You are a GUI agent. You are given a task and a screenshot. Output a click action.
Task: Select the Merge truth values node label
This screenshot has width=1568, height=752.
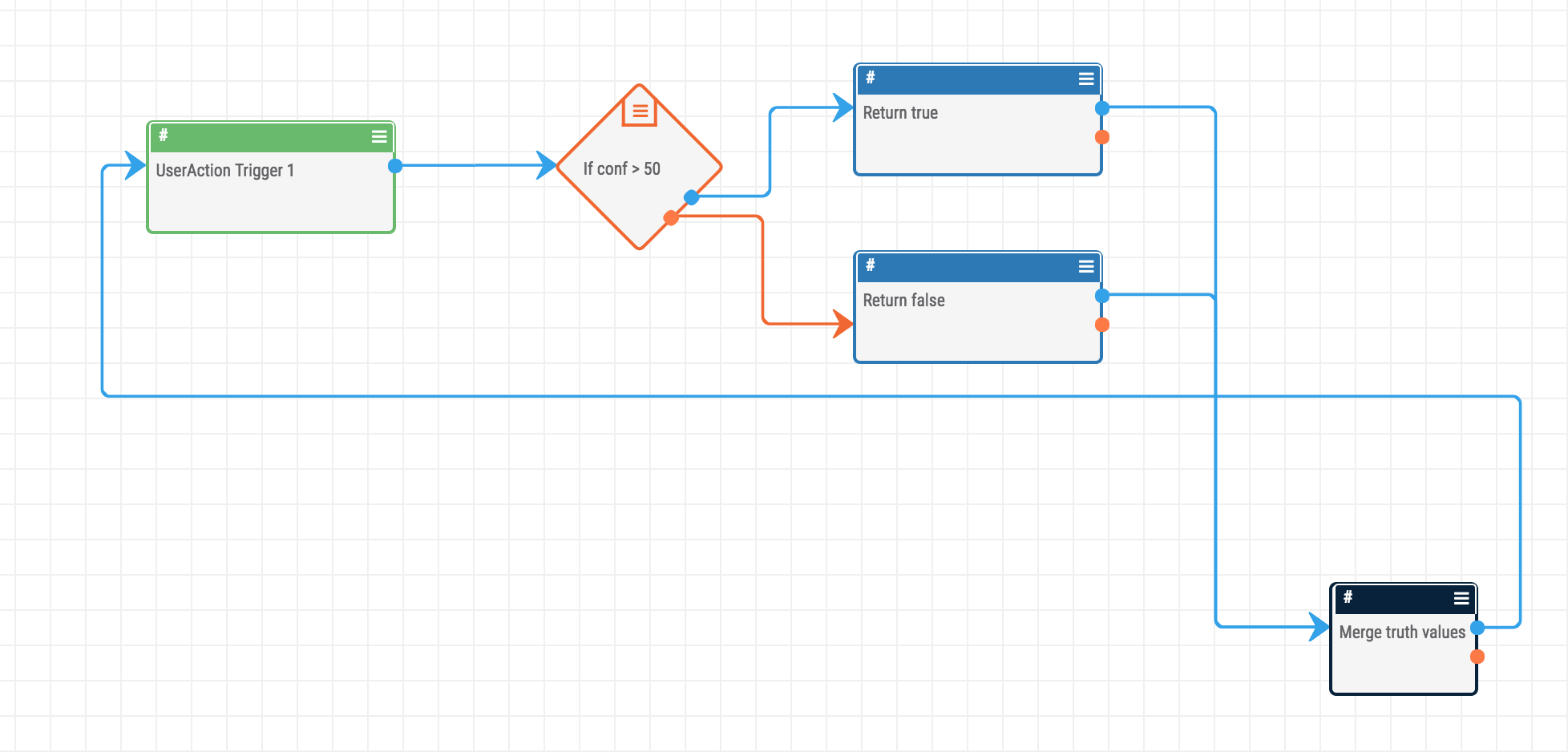click(x=1402, y=633)
